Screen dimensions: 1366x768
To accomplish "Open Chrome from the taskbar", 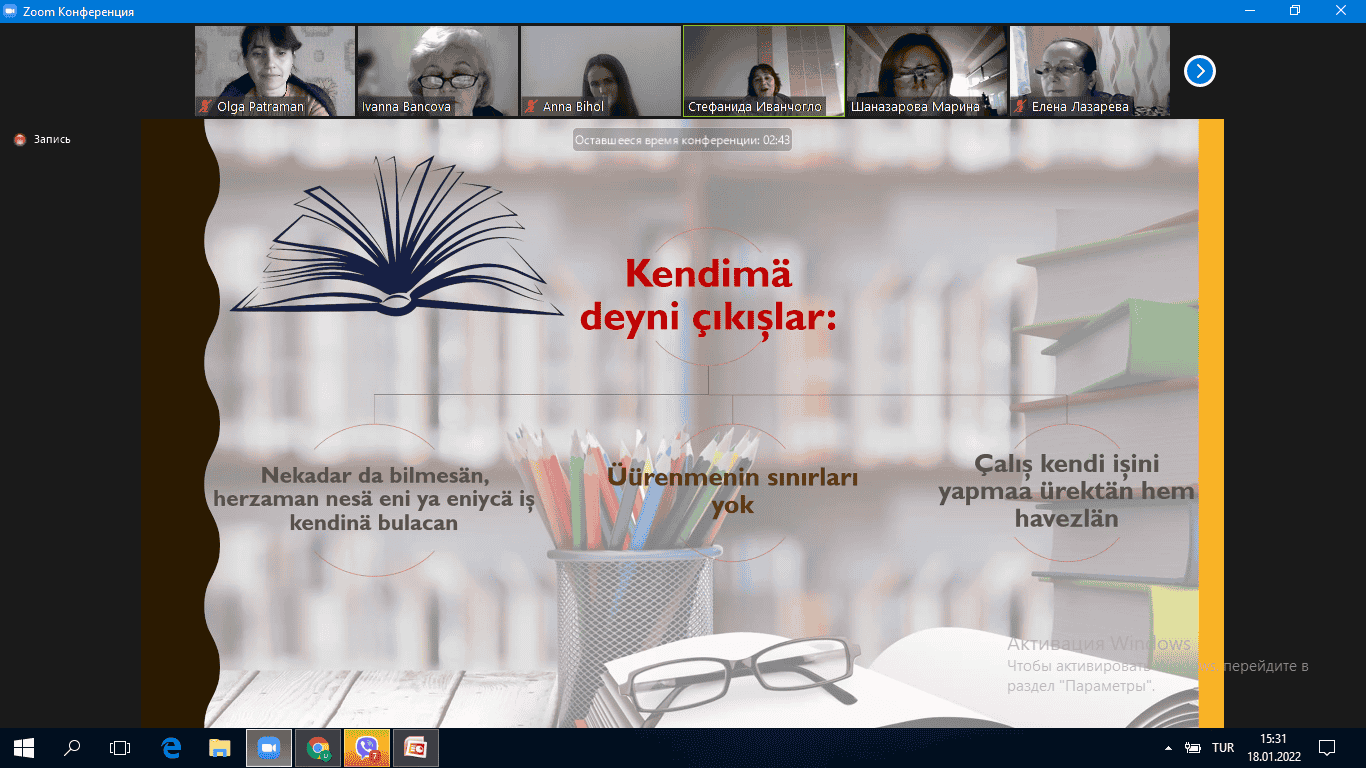I will point(318,747).
